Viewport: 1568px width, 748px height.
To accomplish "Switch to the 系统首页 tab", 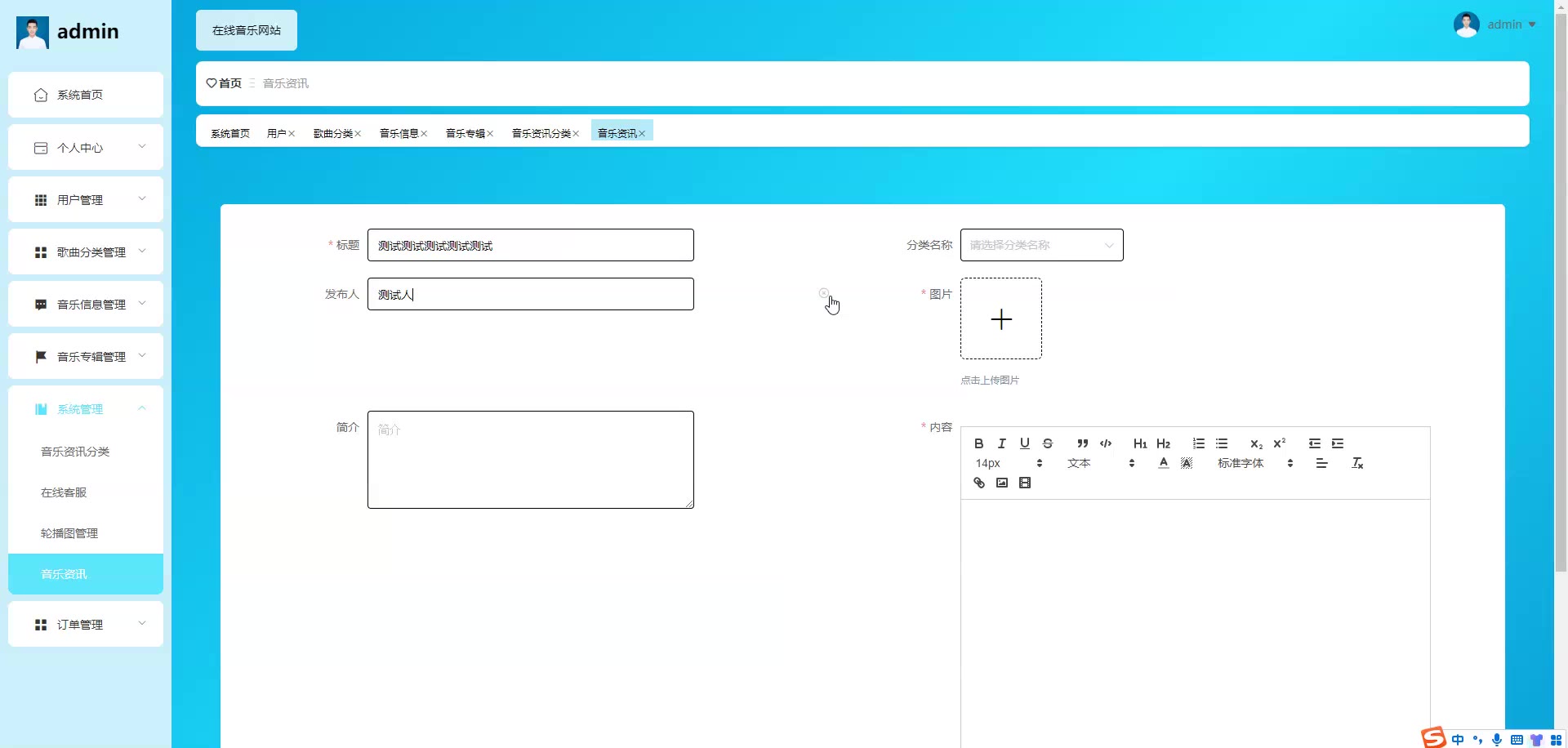I will pos(230,133).
